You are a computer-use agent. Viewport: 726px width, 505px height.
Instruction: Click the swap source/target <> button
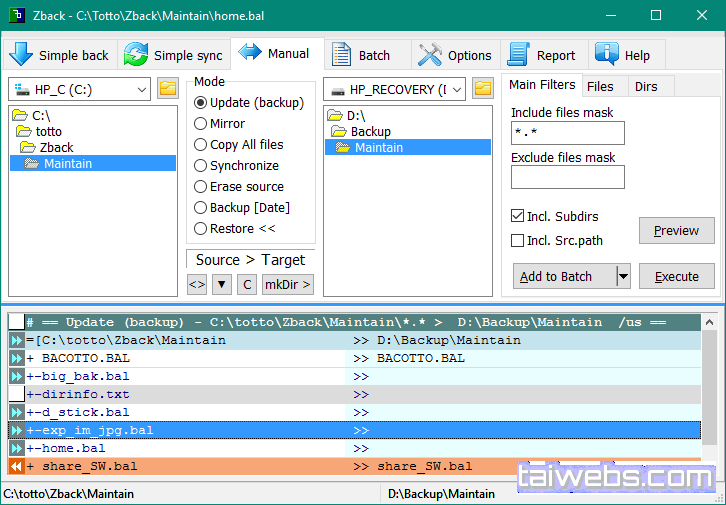pos(197,284)
